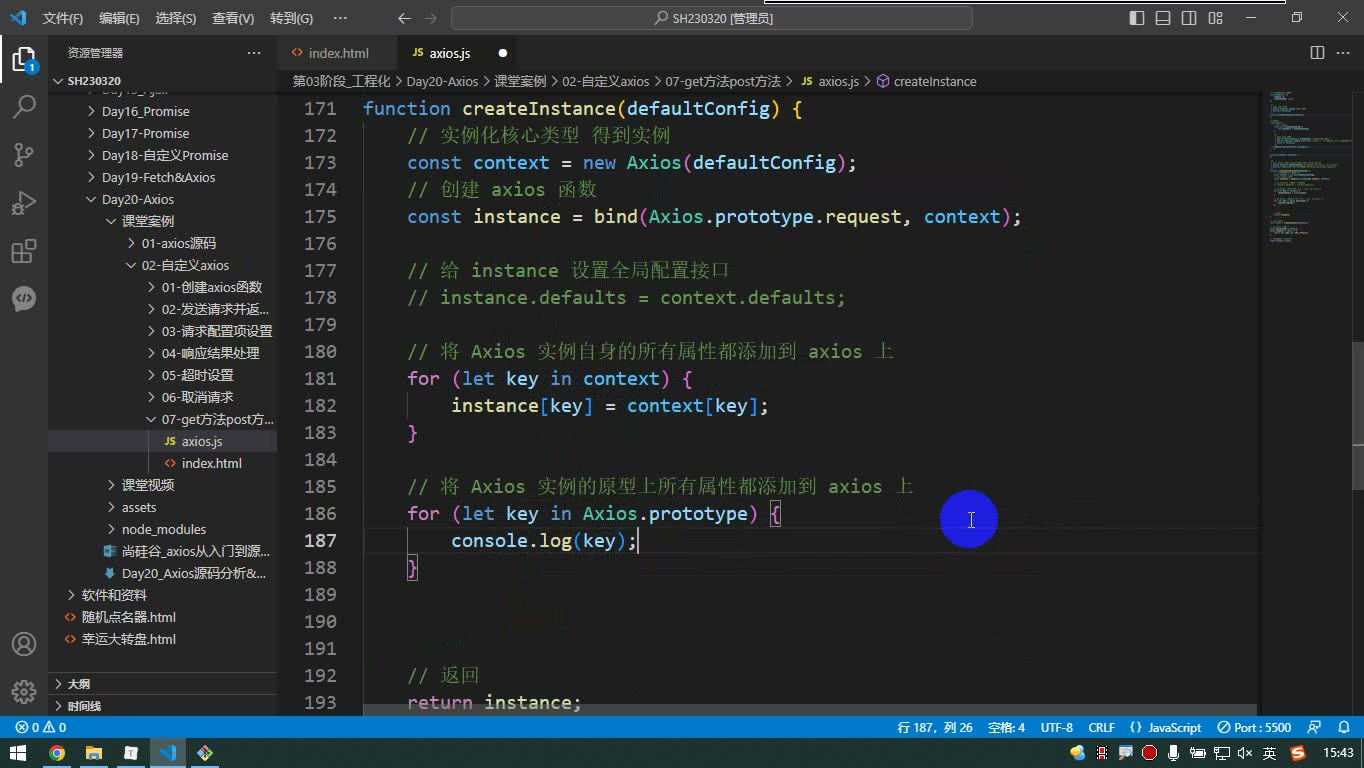Screen dimensions: 1364x768
Task: Click the createInstance breadcrumb
Action: pos(927,81)
